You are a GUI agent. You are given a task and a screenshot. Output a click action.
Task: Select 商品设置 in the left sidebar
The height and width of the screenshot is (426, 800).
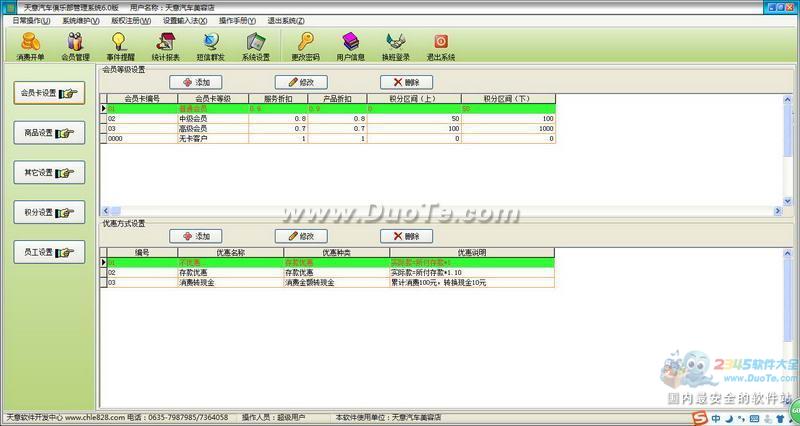point(49,132)
